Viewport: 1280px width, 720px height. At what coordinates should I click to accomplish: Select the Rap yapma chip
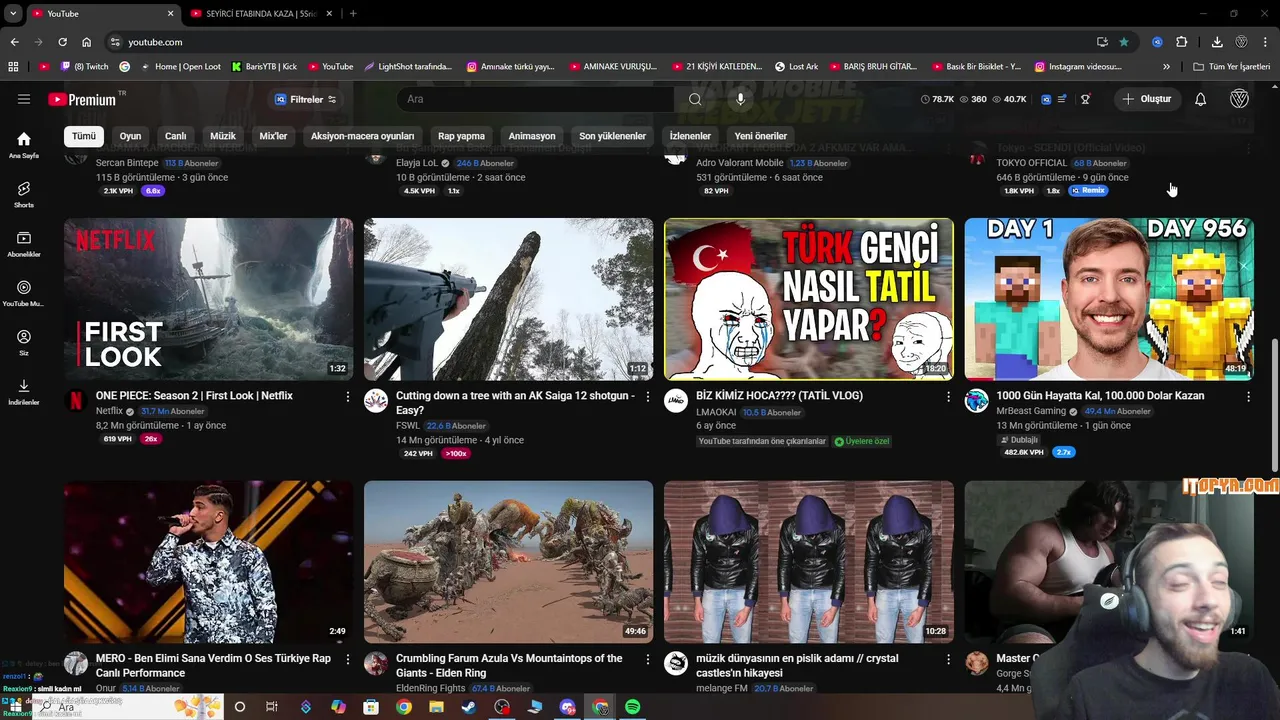tap(461, 136)
